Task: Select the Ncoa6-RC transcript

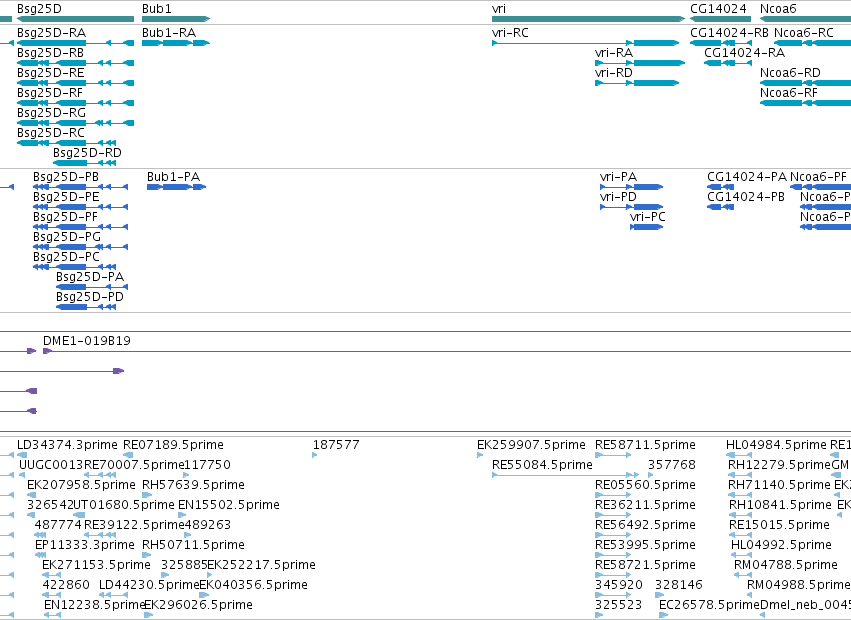Action: (x=812, y=43)
